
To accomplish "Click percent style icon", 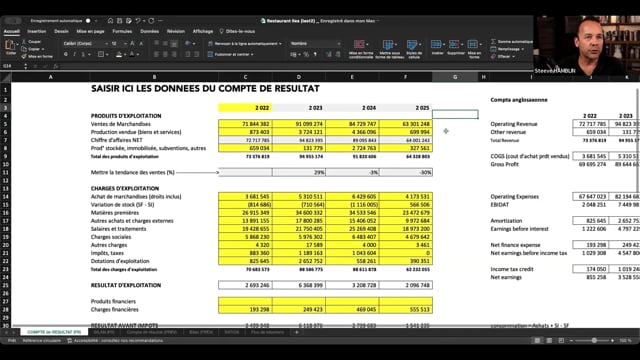I will (306, 54).
